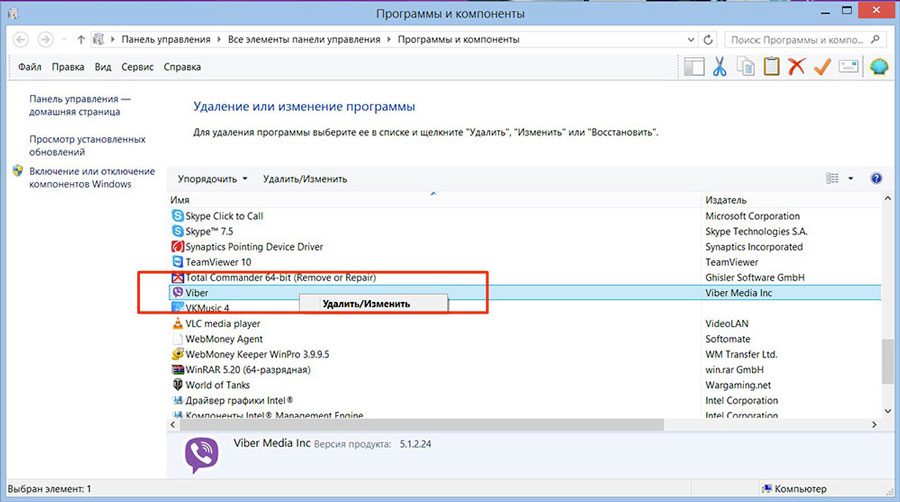Open the Справка menu
The image size is (900, 502).
(182, 67)
